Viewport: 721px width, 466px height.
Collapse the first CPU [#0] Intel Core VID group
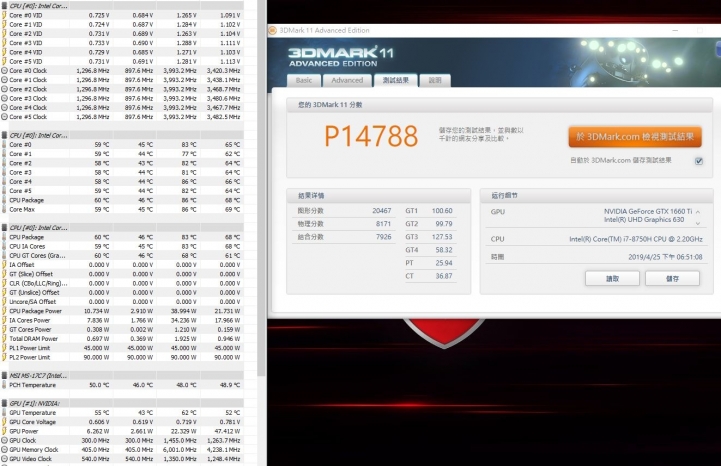(x=4, y=6)
